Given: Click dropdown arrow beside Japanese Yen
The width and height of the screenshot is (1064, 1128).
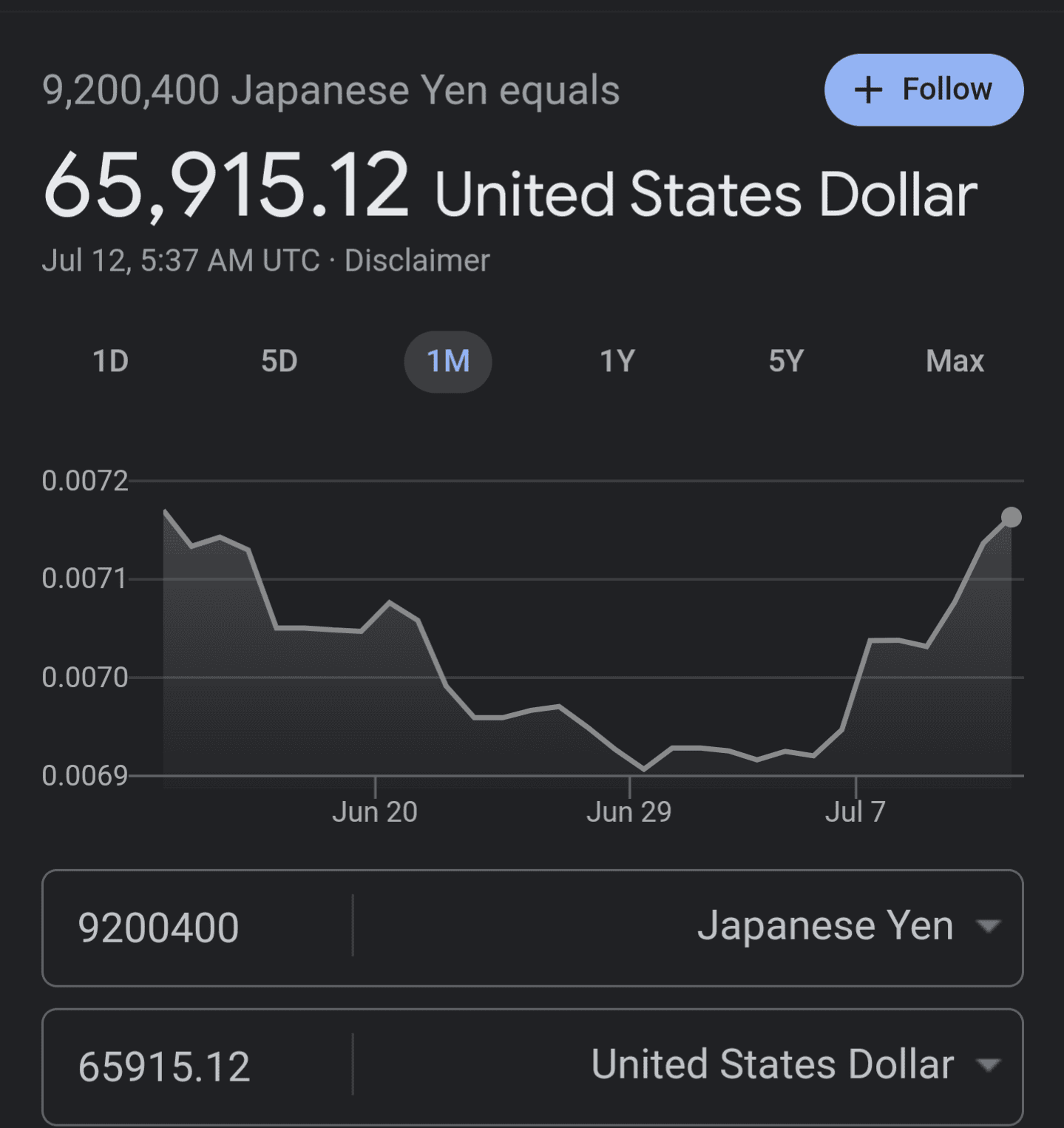Looking at the screenshot, I should click(x=989, y=926).
